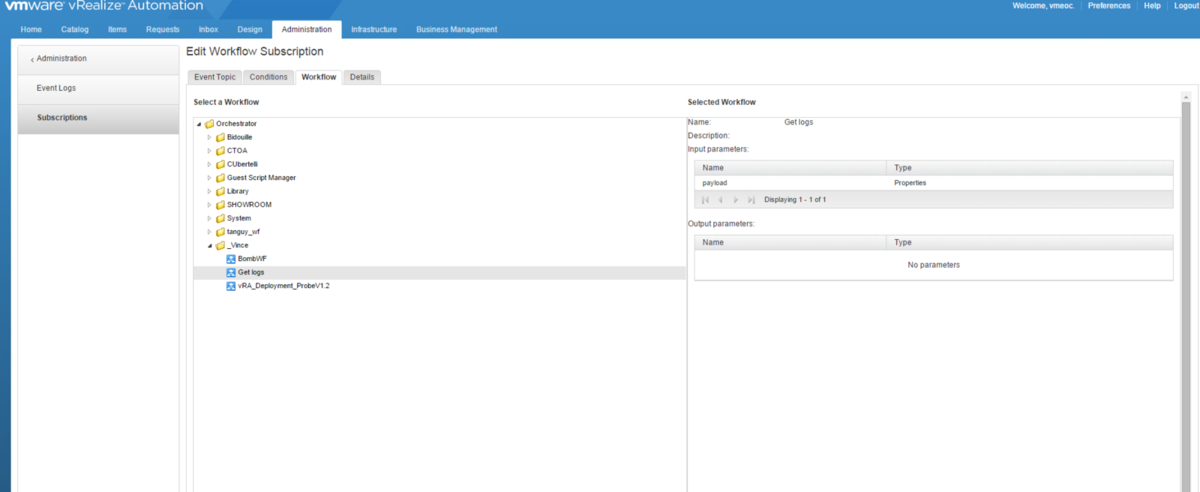This screenshot has height=492, width=1200.
Task: Expand the Bidouille folder
Action: [x=209, y=137]
